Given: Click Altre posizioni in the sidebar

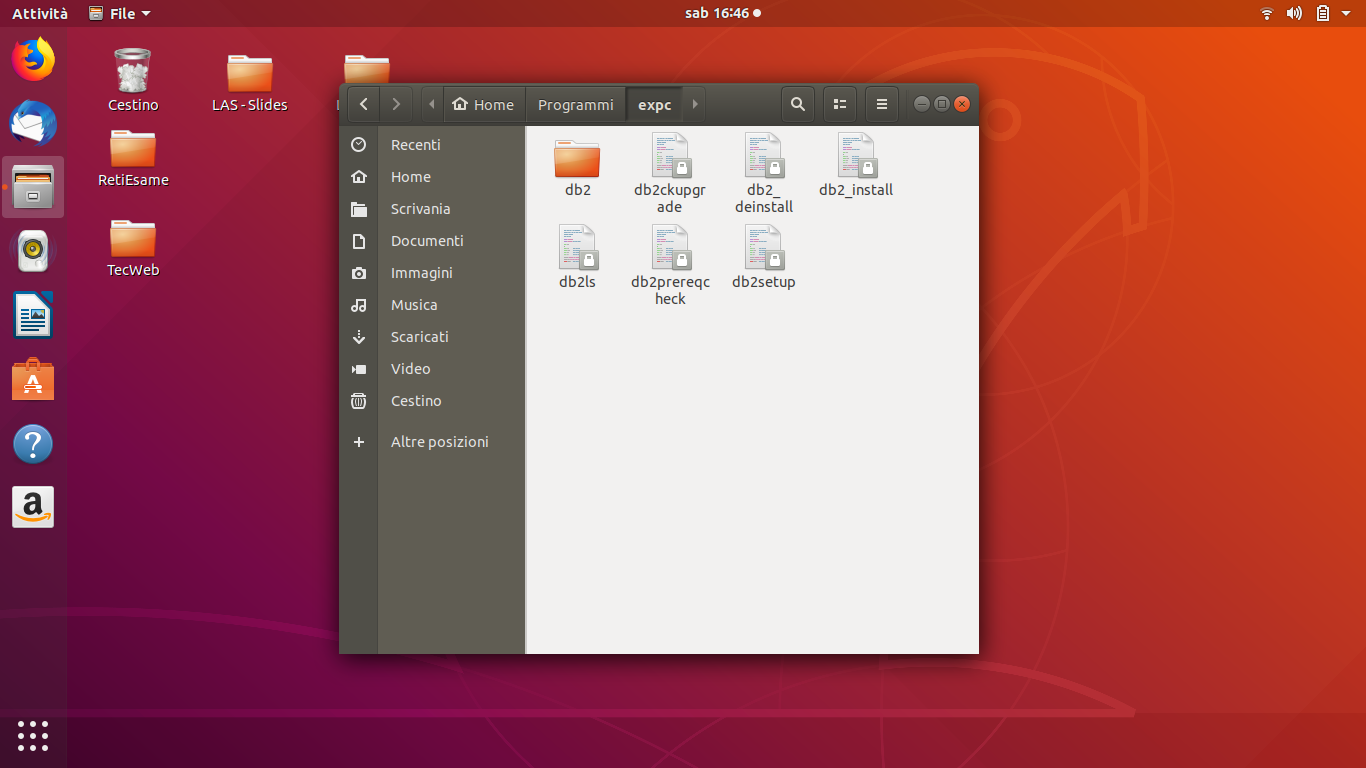Looking at the screenshot, I should pyautogui.click(x=439, y=442).
